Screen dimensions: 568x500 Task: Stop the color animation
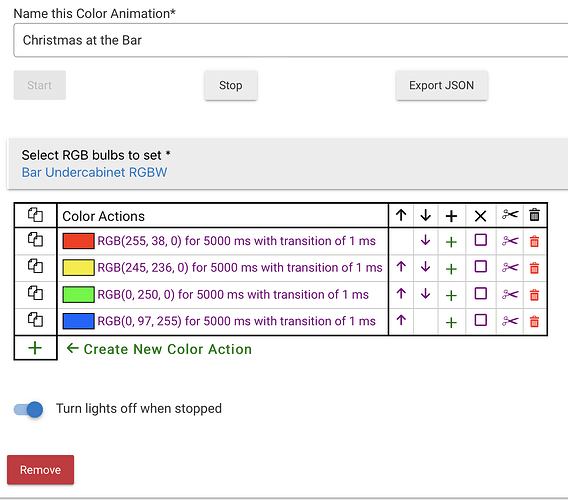pyautogui.click(x=231, y=86)
